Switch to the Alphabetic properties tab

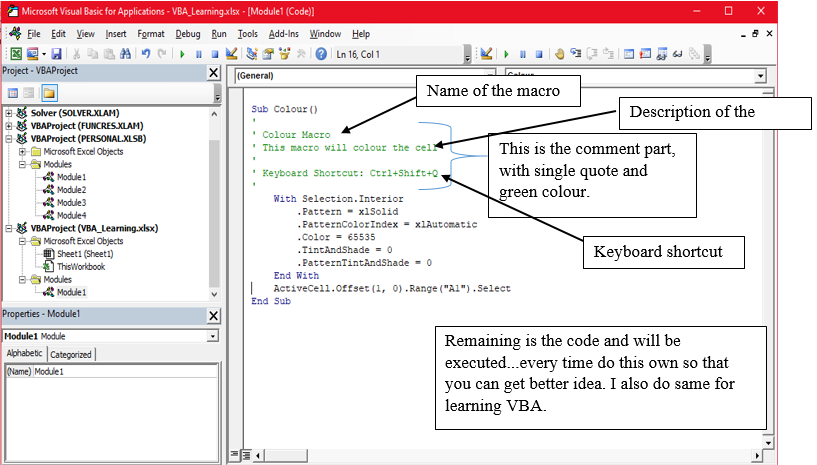click(24, 353)
